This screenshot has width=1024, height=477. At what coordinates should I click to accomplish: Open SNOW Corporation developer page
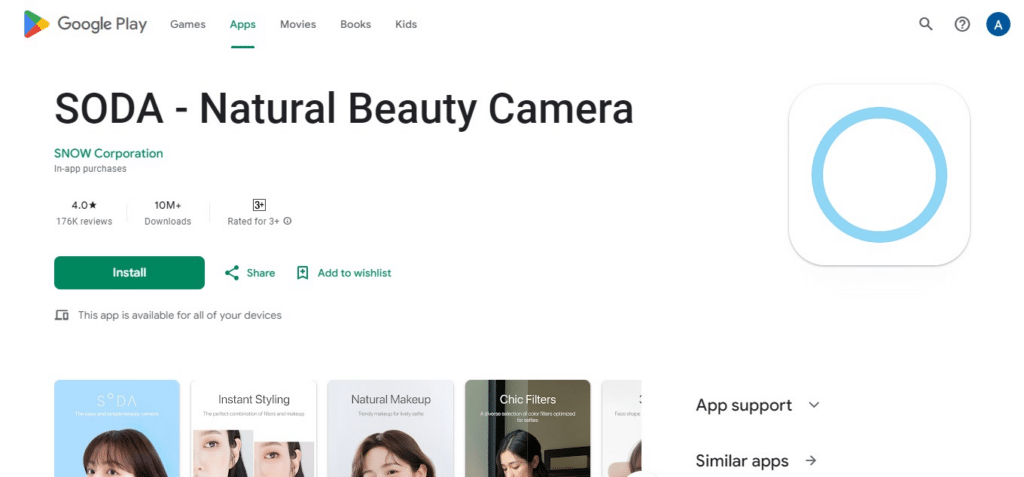pos(108,154)
